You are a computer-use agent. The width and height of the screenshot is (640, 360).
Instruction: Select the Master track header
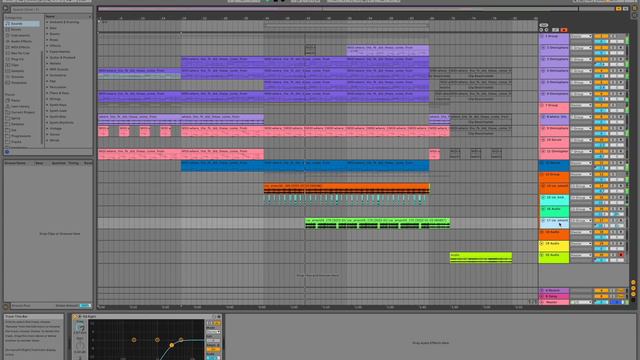(554, 302)
